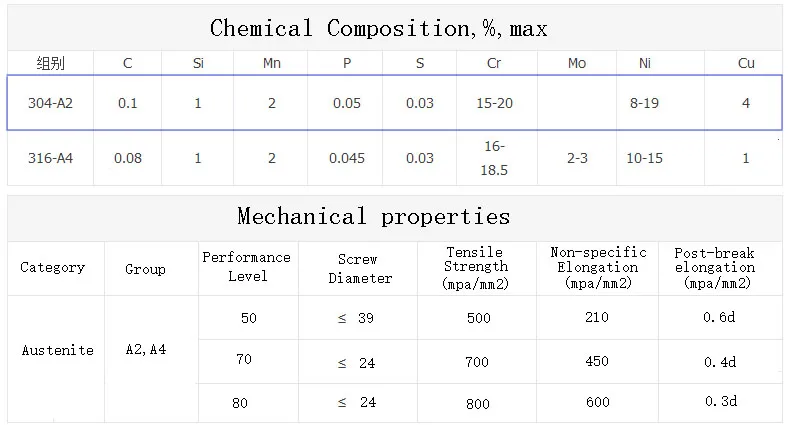
Task: Click the Tensile Strength column header
Action: pyautogui.click(x=477, y=268)
